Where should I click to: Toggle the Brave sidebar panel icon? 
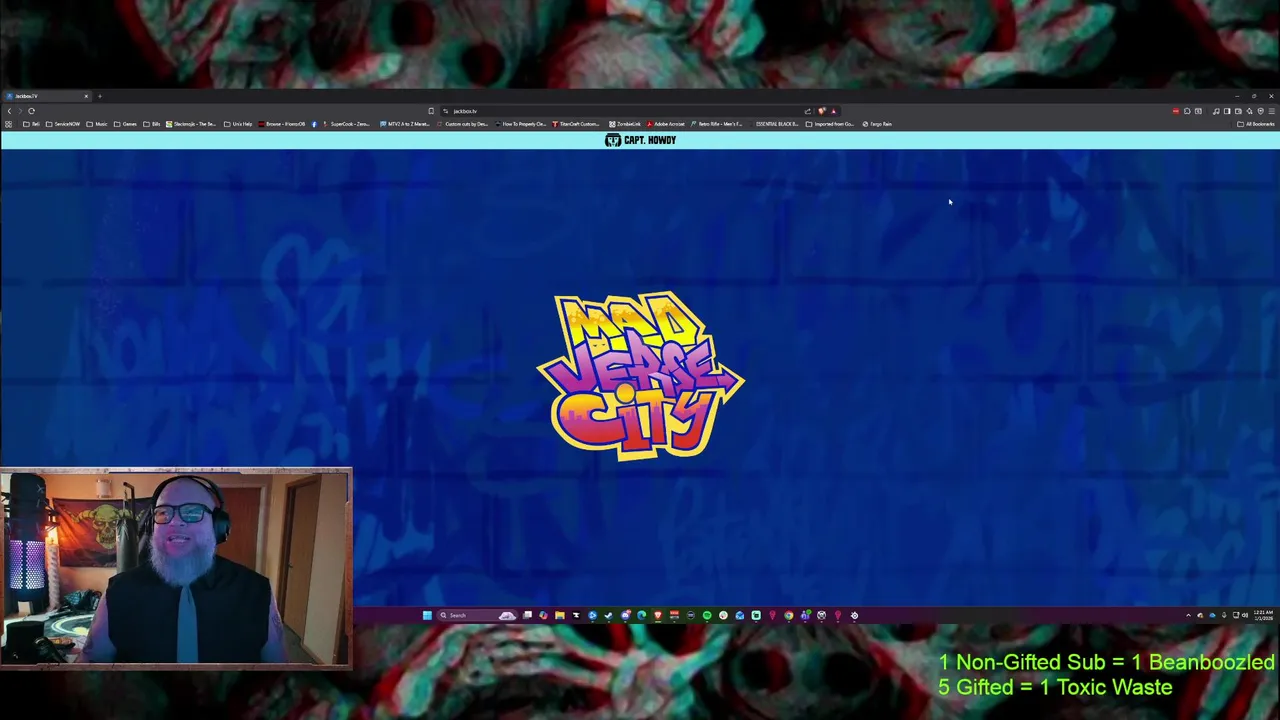[x=1227, y=111]
